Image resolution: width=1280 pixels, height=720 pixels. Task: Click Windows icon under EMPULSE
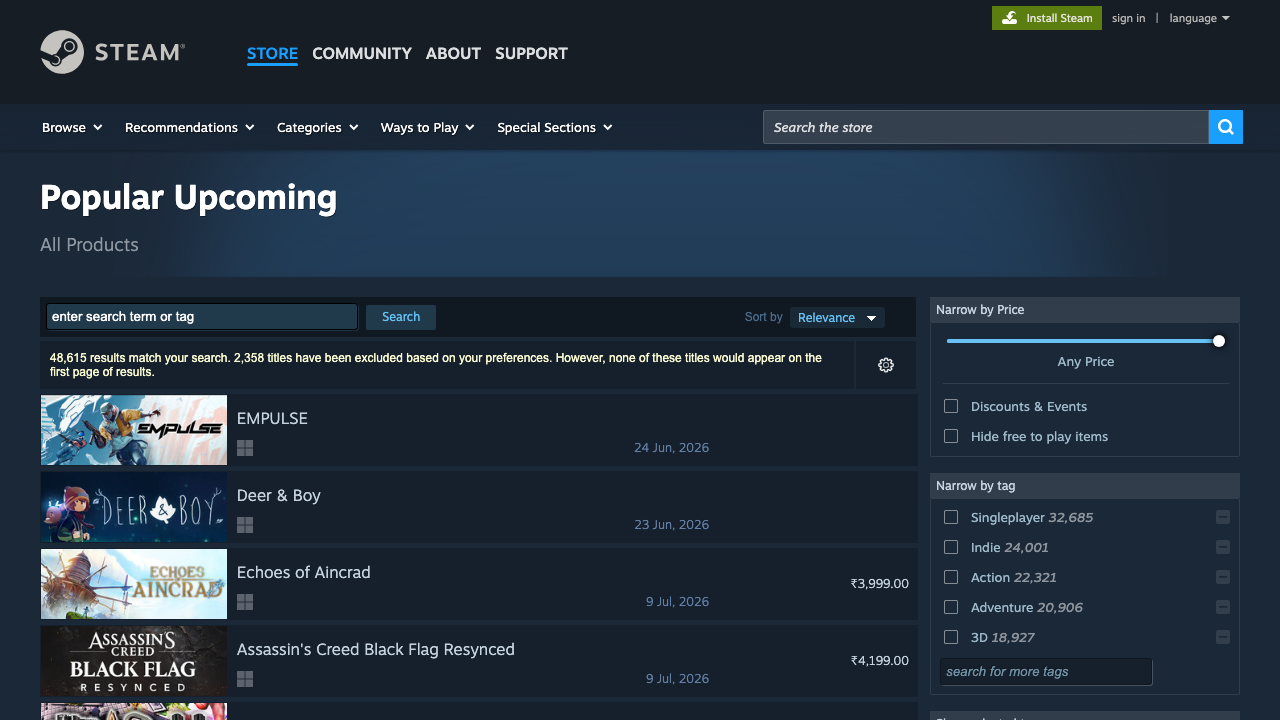pyautogui.click(x=245, y=448)
